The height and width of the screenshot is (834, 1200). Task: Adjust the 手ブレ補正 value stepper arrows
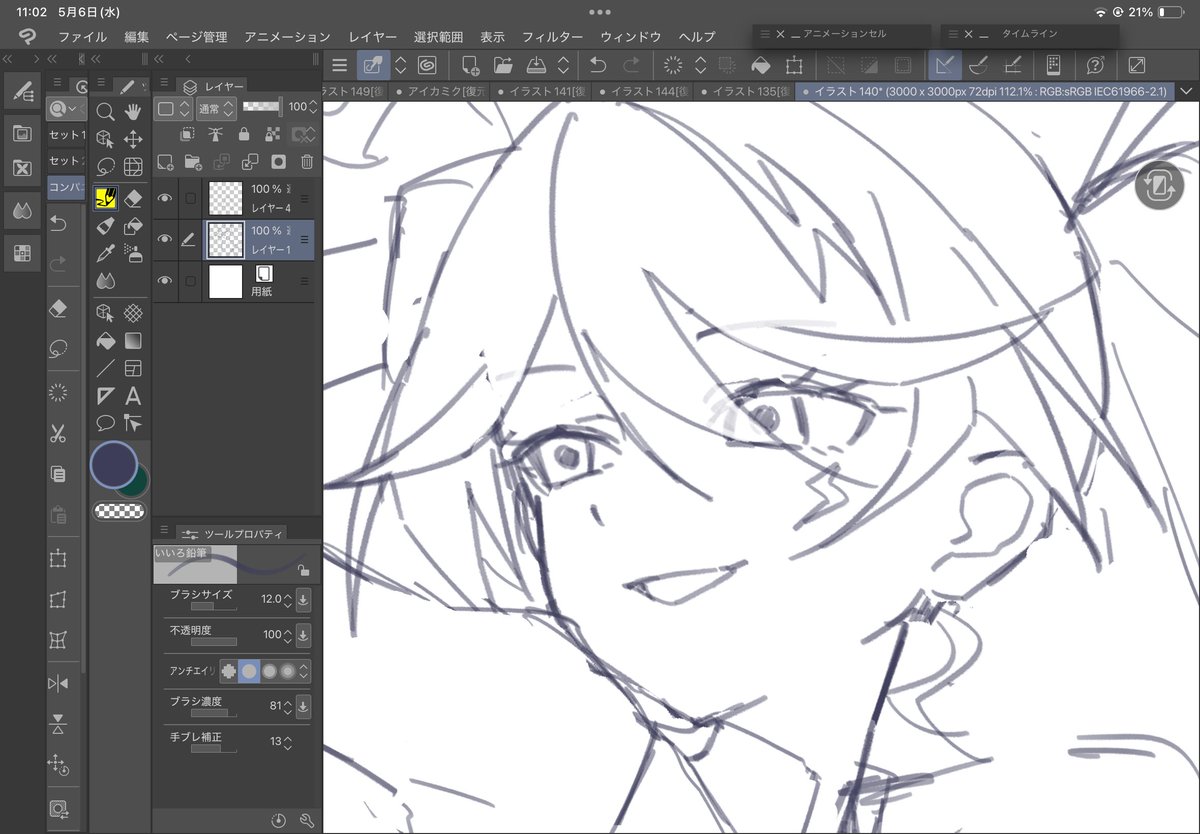click(x=288, y=743)
